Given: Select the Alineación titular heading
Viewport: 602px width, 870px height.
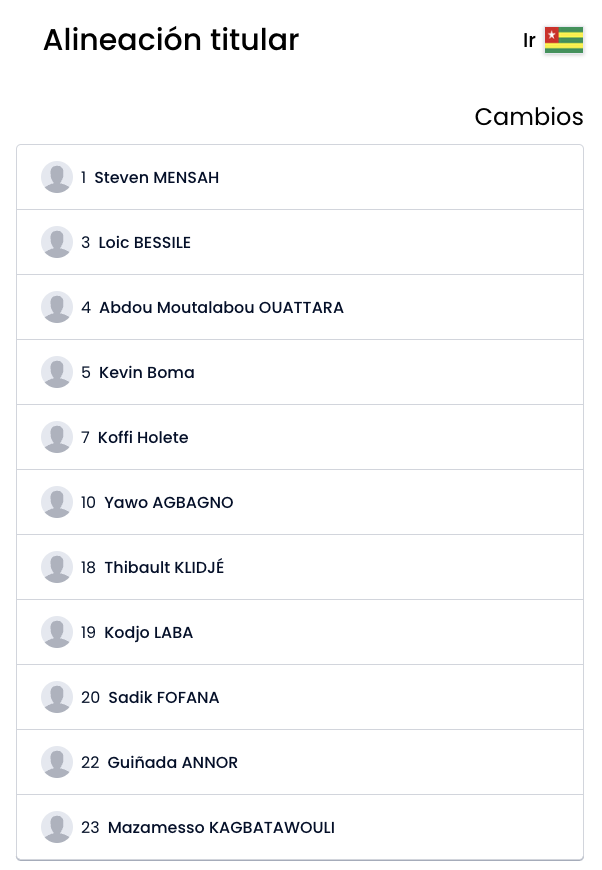Looking at the screenshot, I should point(171,40).
